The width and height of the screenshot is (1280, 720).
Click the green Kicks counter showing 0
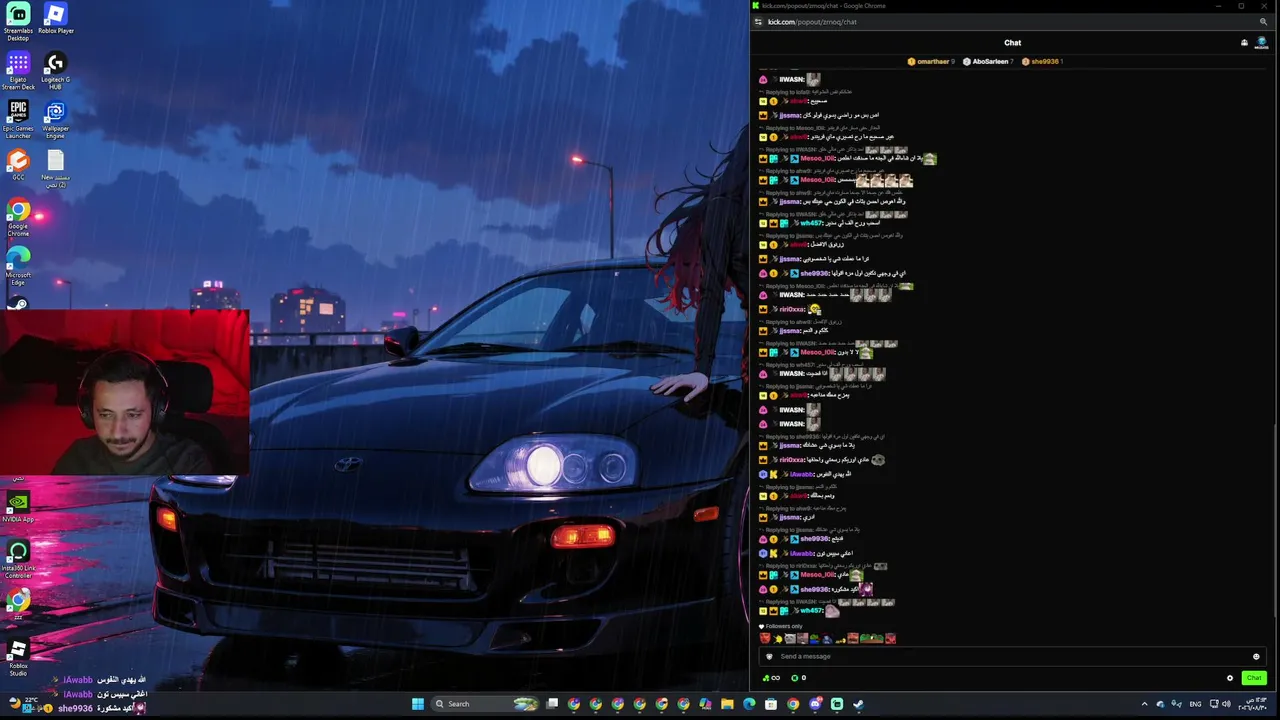tap(798, 678)
